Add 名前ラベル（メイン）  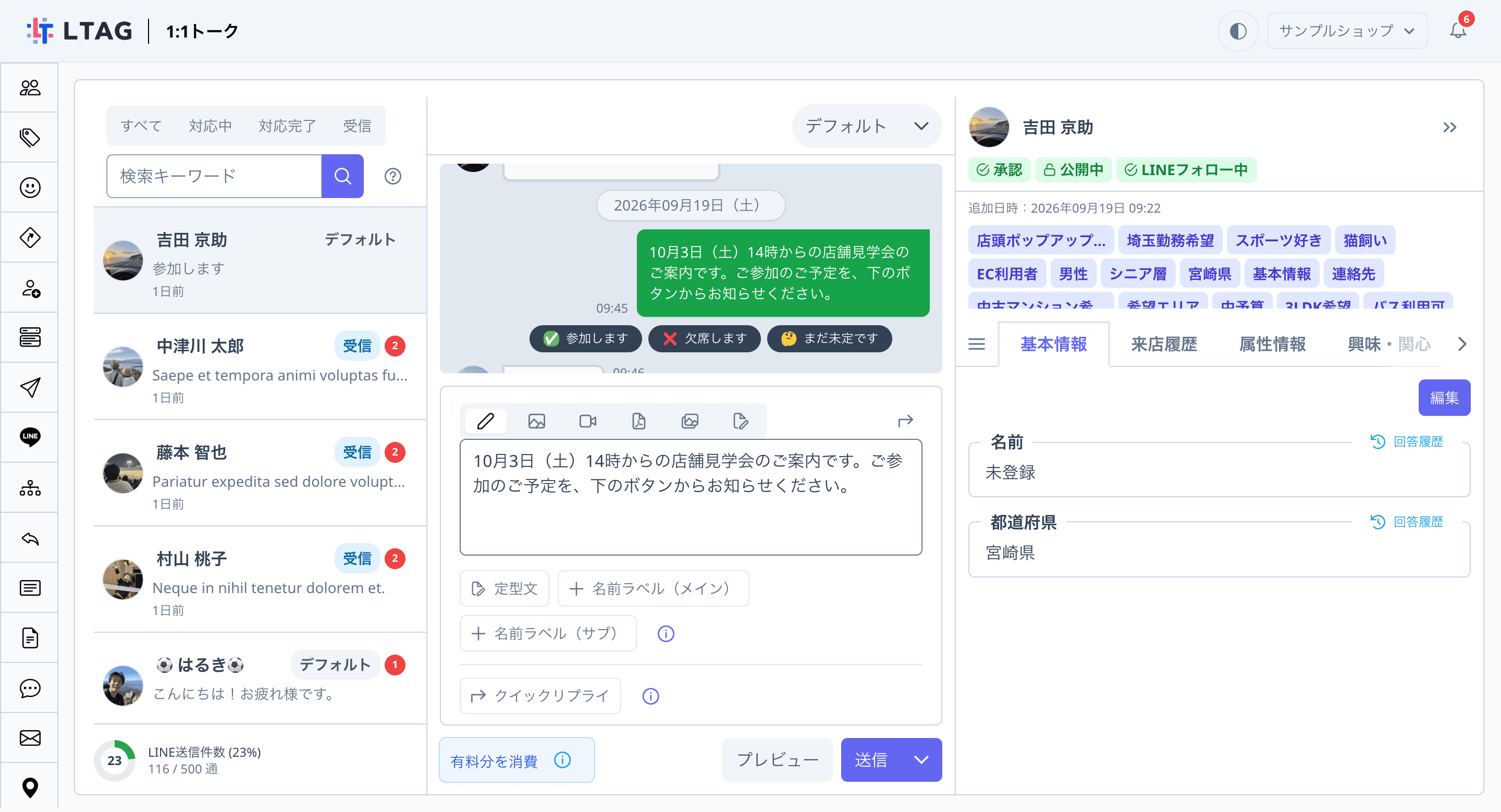653,589
